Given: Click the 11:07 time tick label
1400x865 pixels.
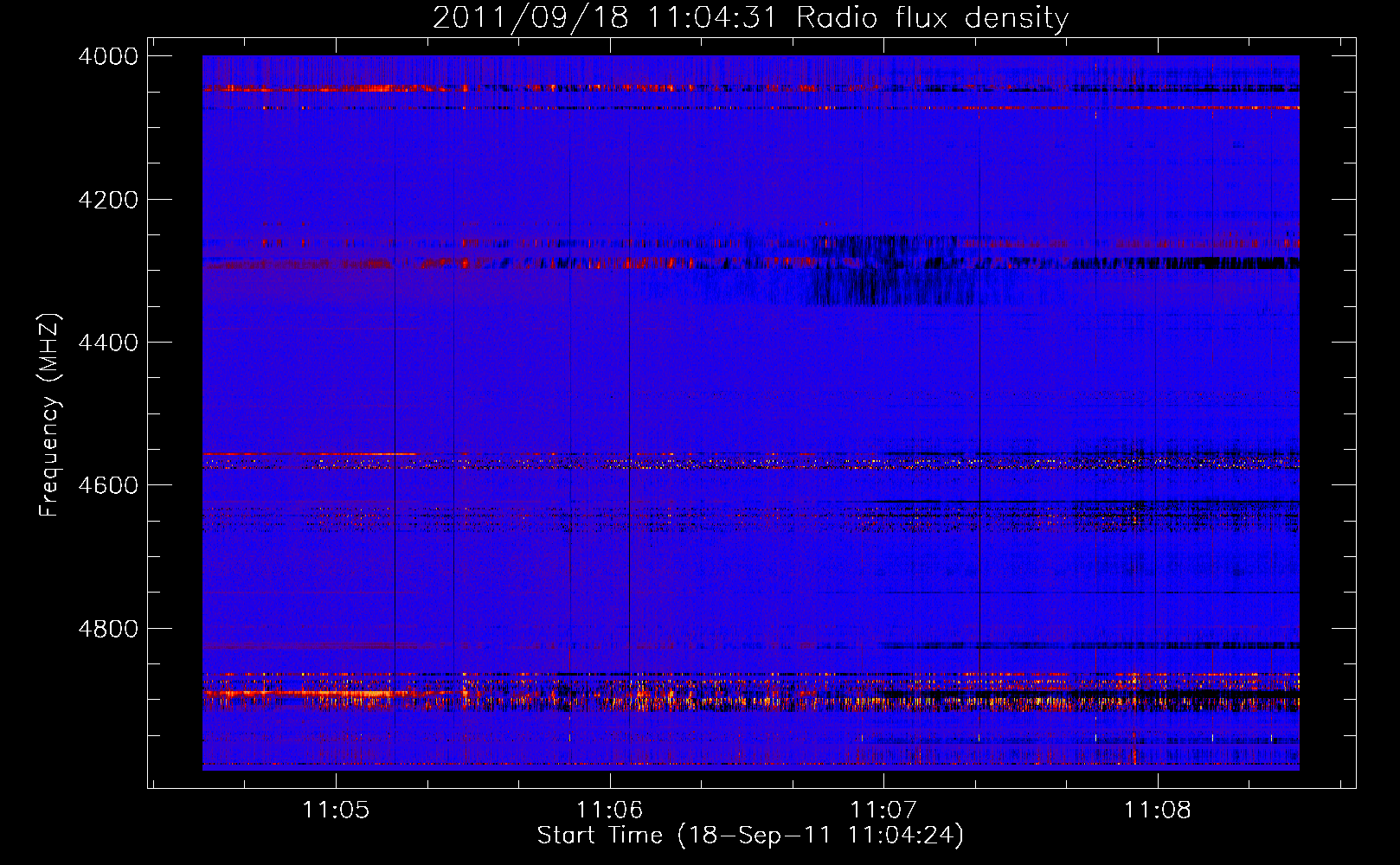Looking at the screenshot, I should click(x=883, y=811).
